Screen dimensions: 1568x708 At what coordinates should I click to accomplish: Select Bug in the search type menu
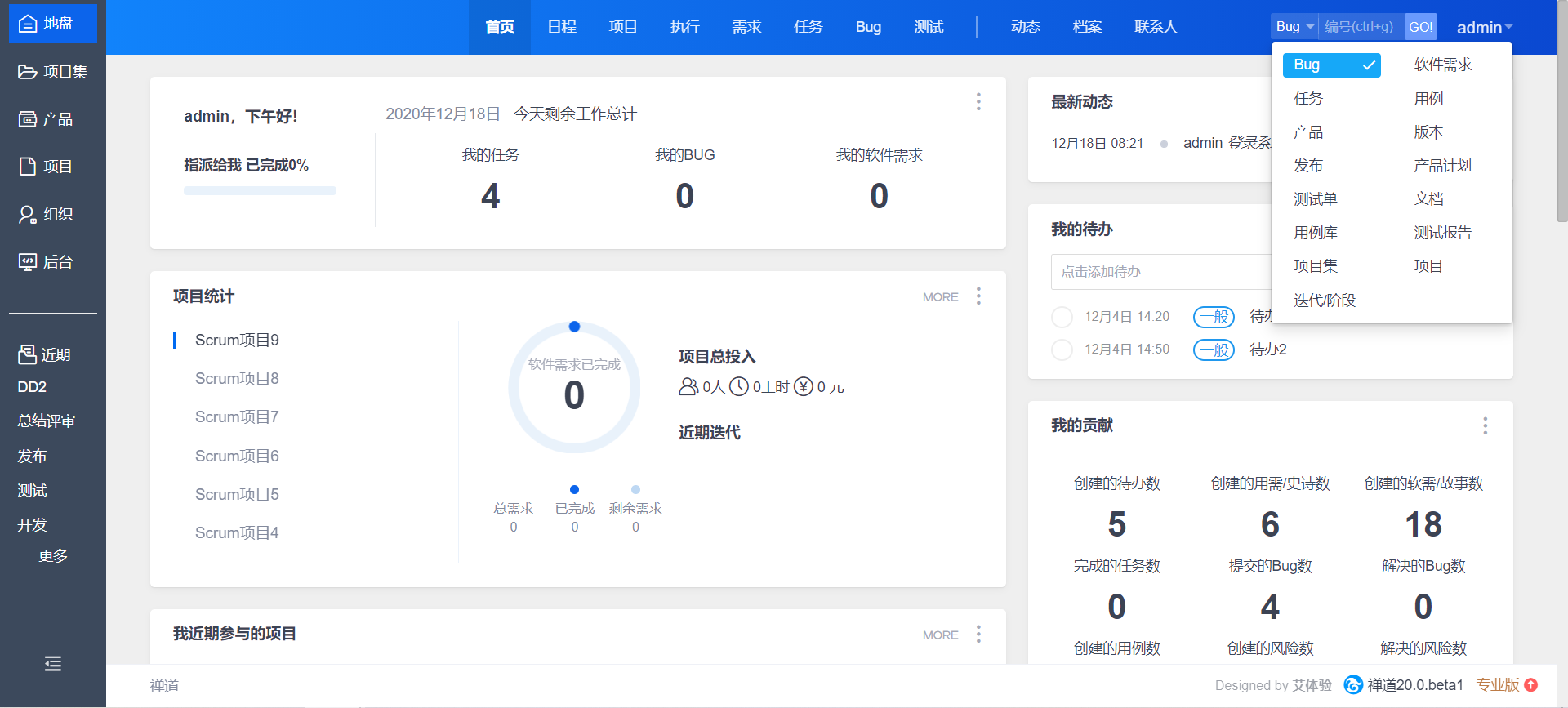coord(1331,65)
